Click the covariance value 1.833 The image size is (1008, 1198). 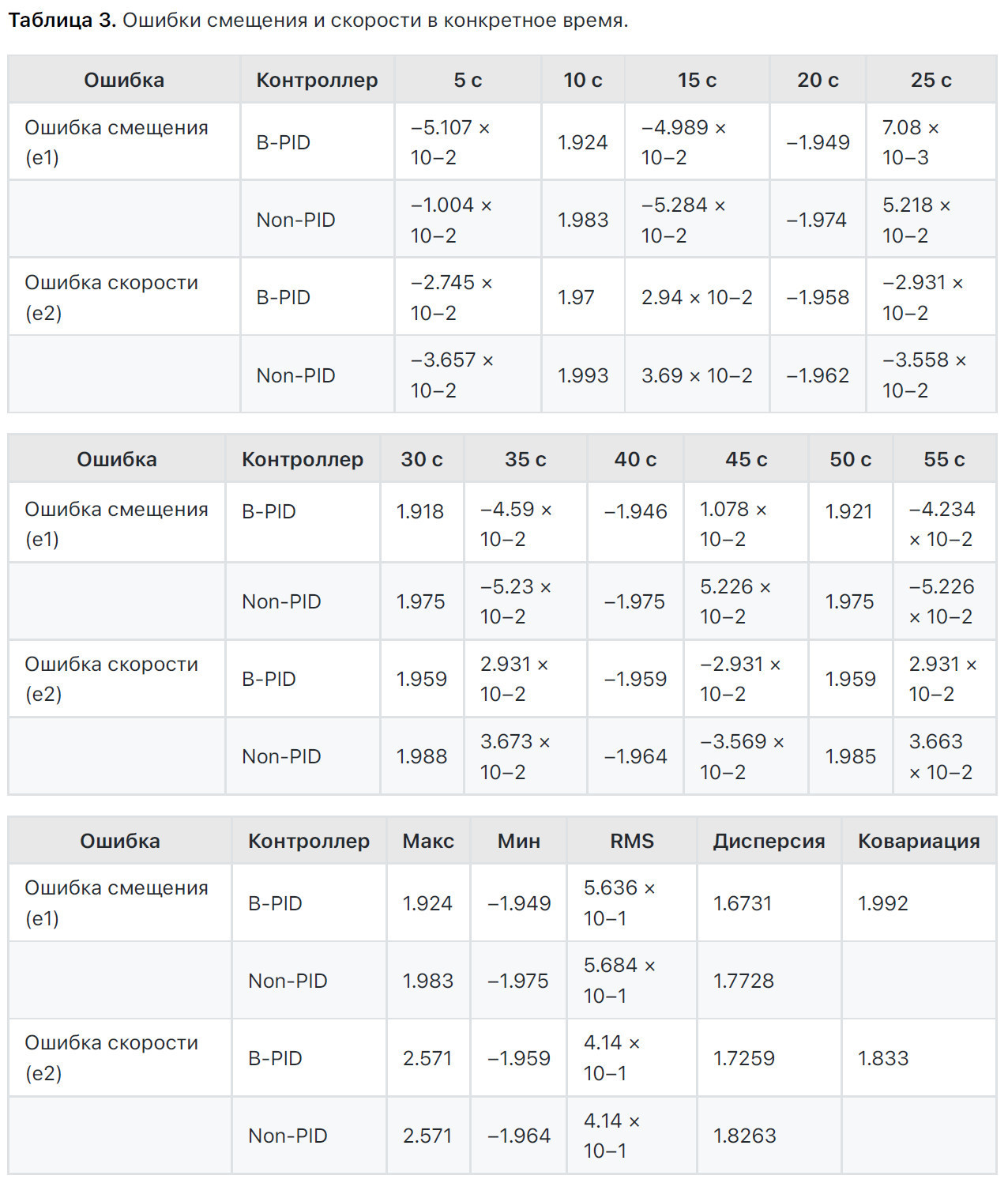(883, 1058)
